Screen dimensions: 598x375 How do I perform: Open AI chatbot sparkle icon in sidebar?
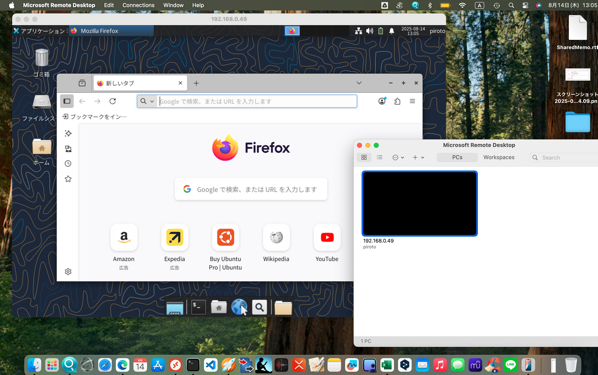click(x=68, y=133)
